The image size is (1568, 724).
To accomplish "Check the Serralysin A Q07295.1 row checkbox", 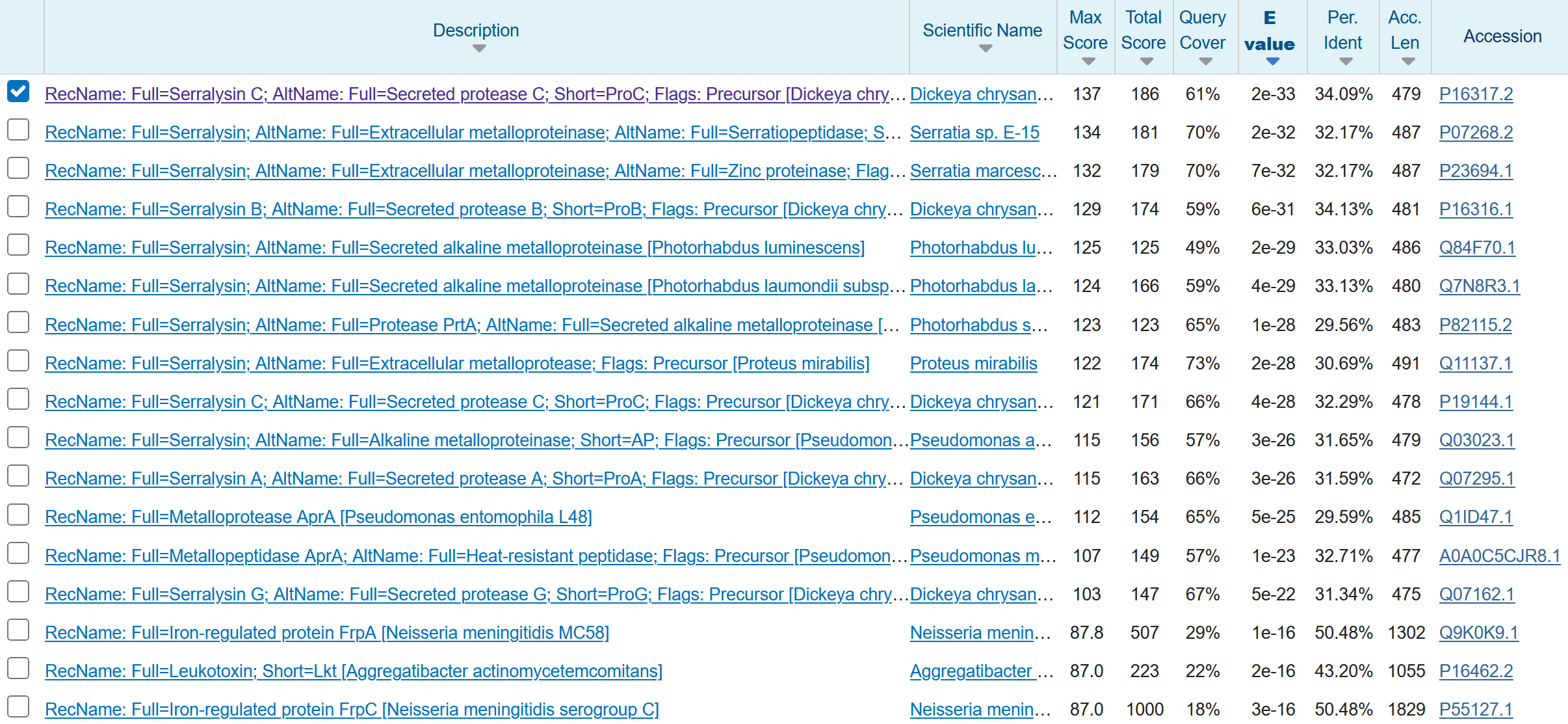I will 18,476.
